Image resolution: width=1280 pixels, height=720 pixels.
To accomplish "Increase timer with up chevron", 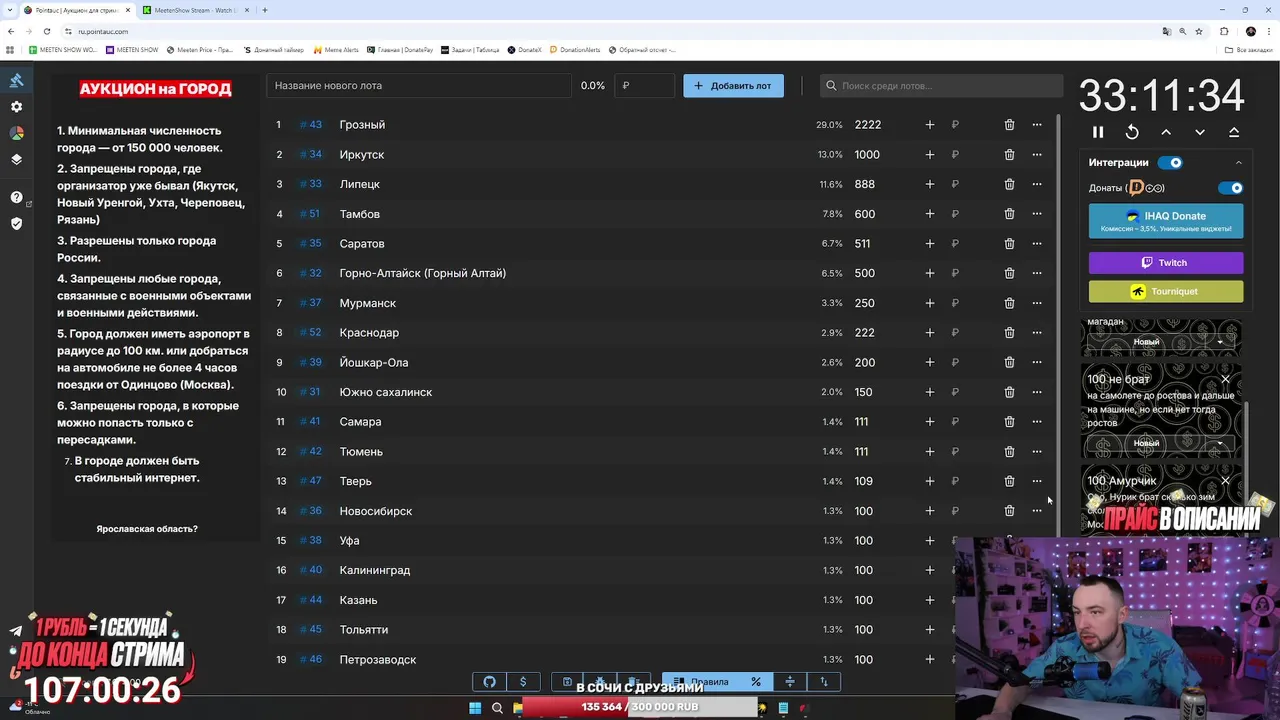I will pyautogui.click(x=1166, y=132).
